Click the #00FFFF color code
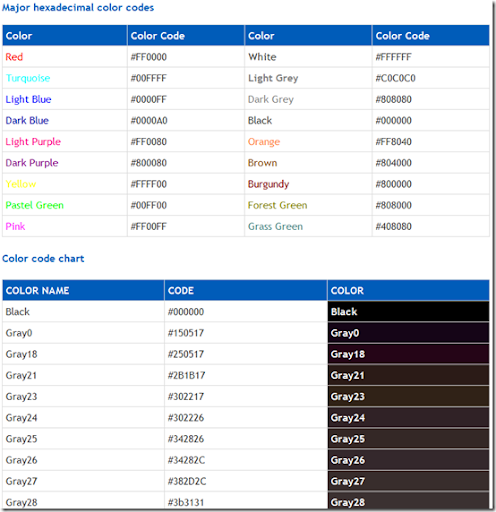496x512 pixels. click(149, 78)
